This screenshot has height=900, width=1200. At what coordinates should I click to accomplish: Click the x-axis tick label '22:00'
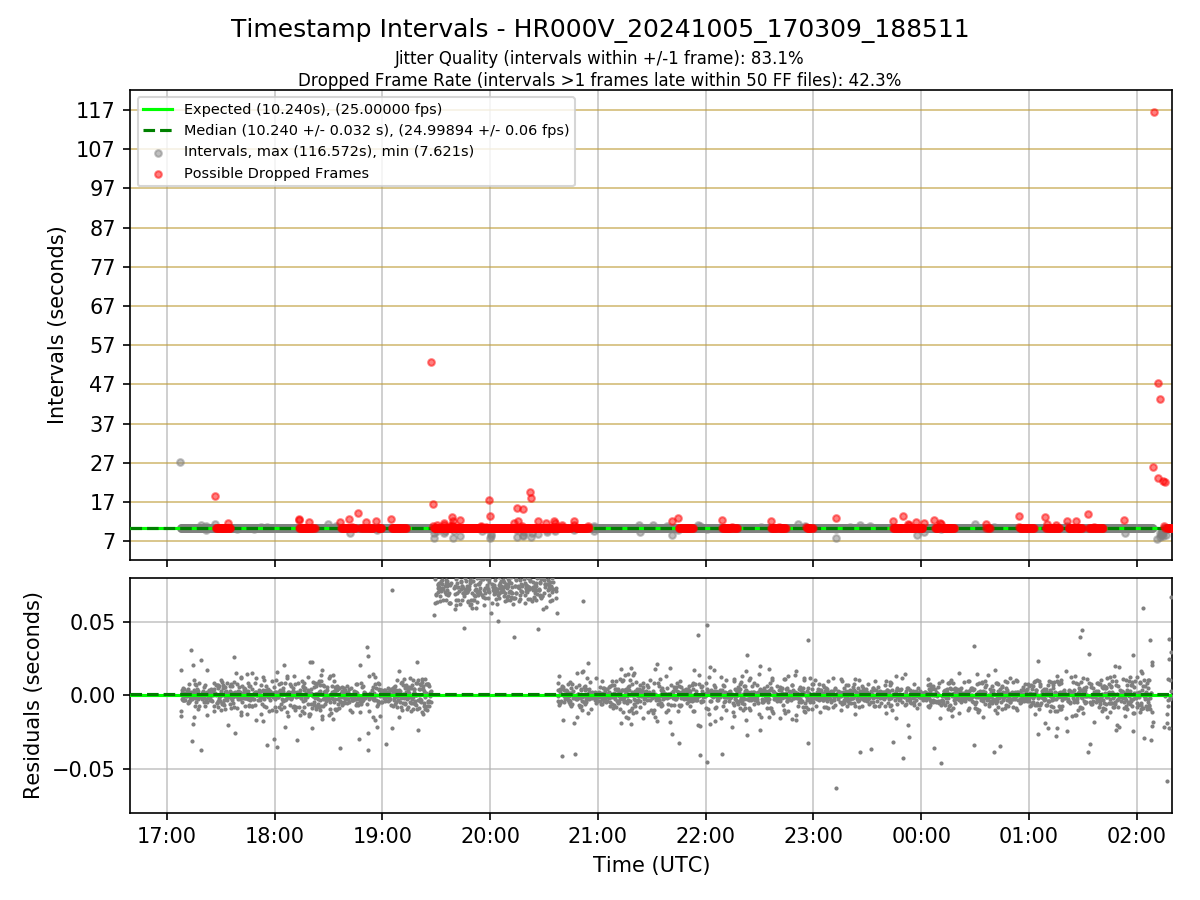[x=705, y=834]
